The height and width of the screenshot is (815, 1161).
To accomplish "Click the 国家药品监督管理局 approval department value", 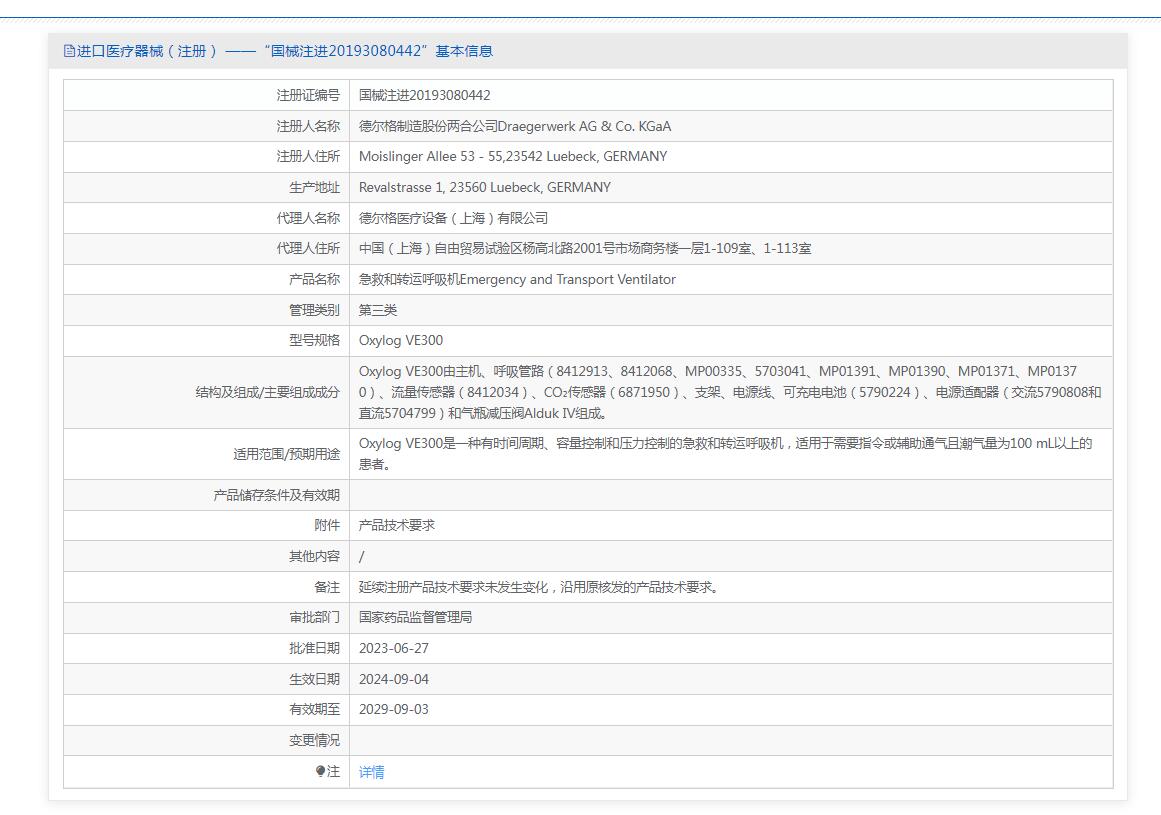I will click(x=415, y=617).
